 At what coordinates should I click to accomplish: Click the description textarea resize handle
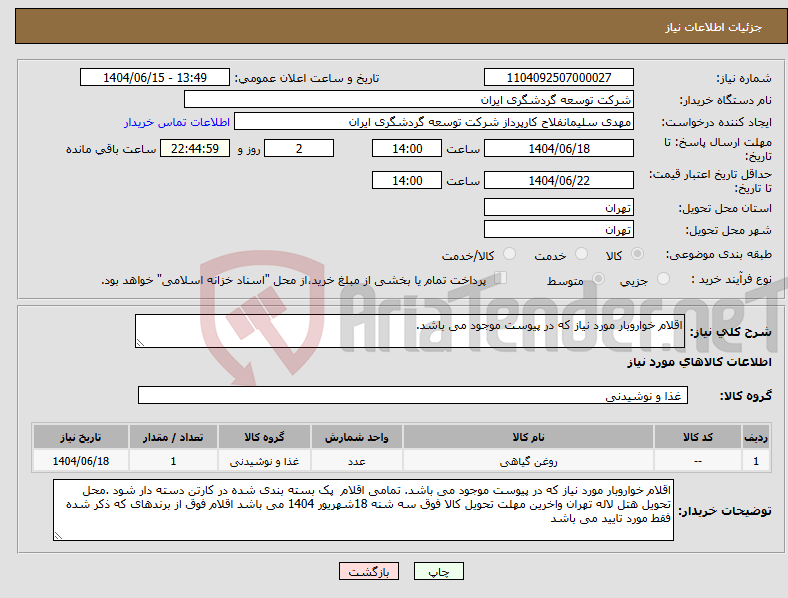pyautogui.click(x=140, y=342)
